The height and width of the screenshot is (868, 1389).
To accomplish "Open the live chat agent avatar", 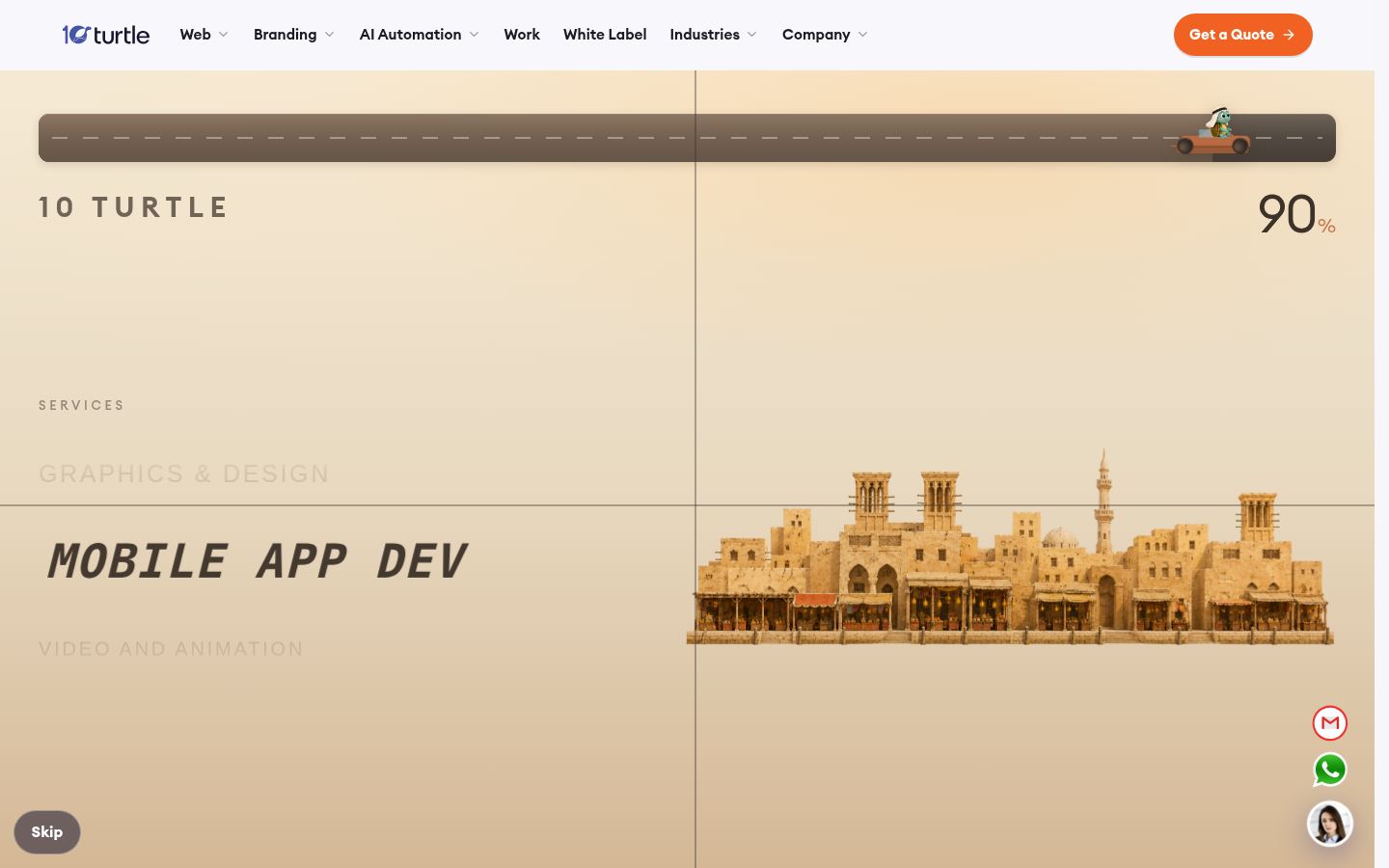I will 1330,825.
